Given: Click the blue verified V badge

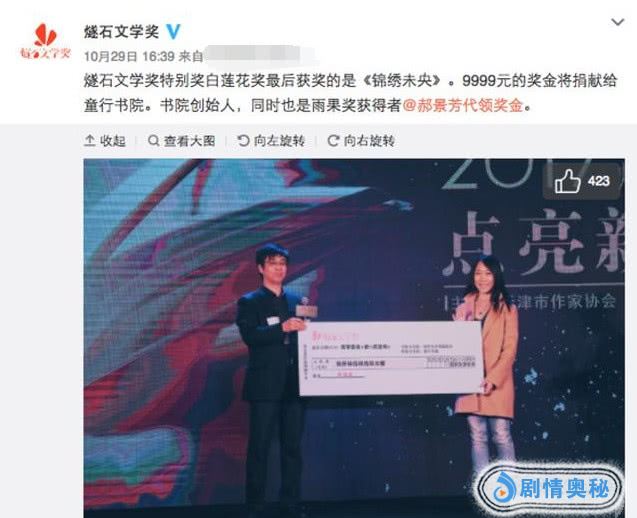Looking at the screenshot, I should (173, 31).
